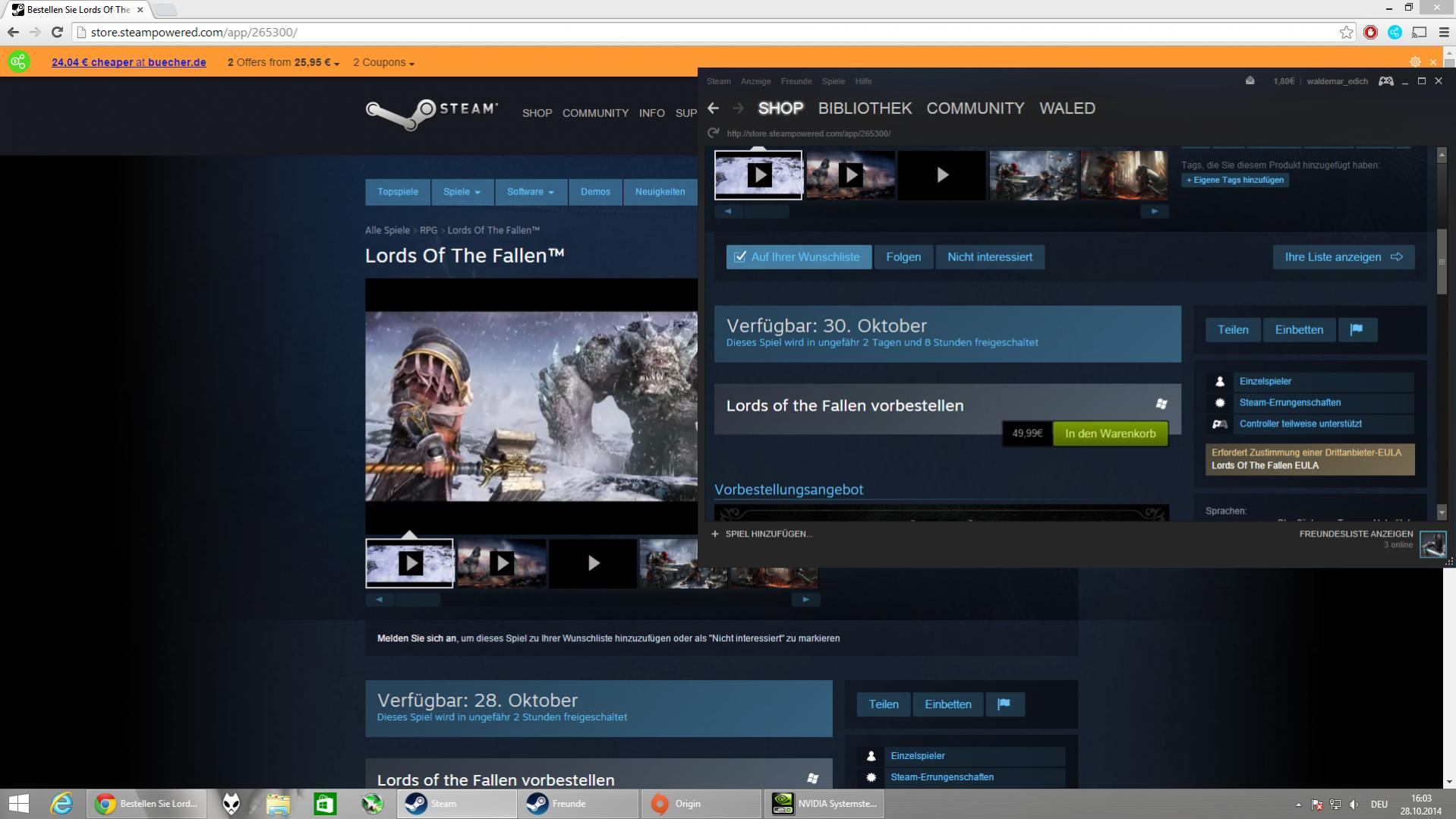This screenshot has width=1456, height=819.
Task: Select the black third video thumbnail on Chrome page
Action: click(x=593, y=563)
